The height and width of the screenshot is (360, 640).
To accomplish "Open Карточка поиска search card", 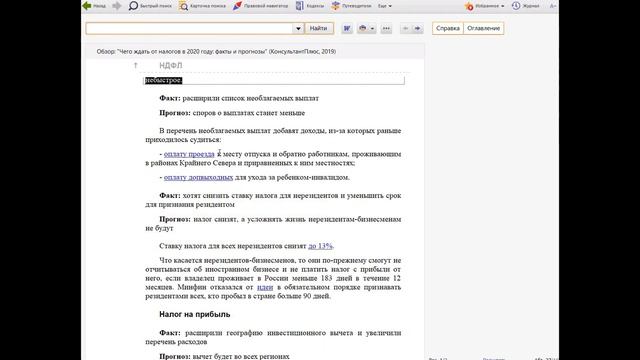I will tap(202, 6).
